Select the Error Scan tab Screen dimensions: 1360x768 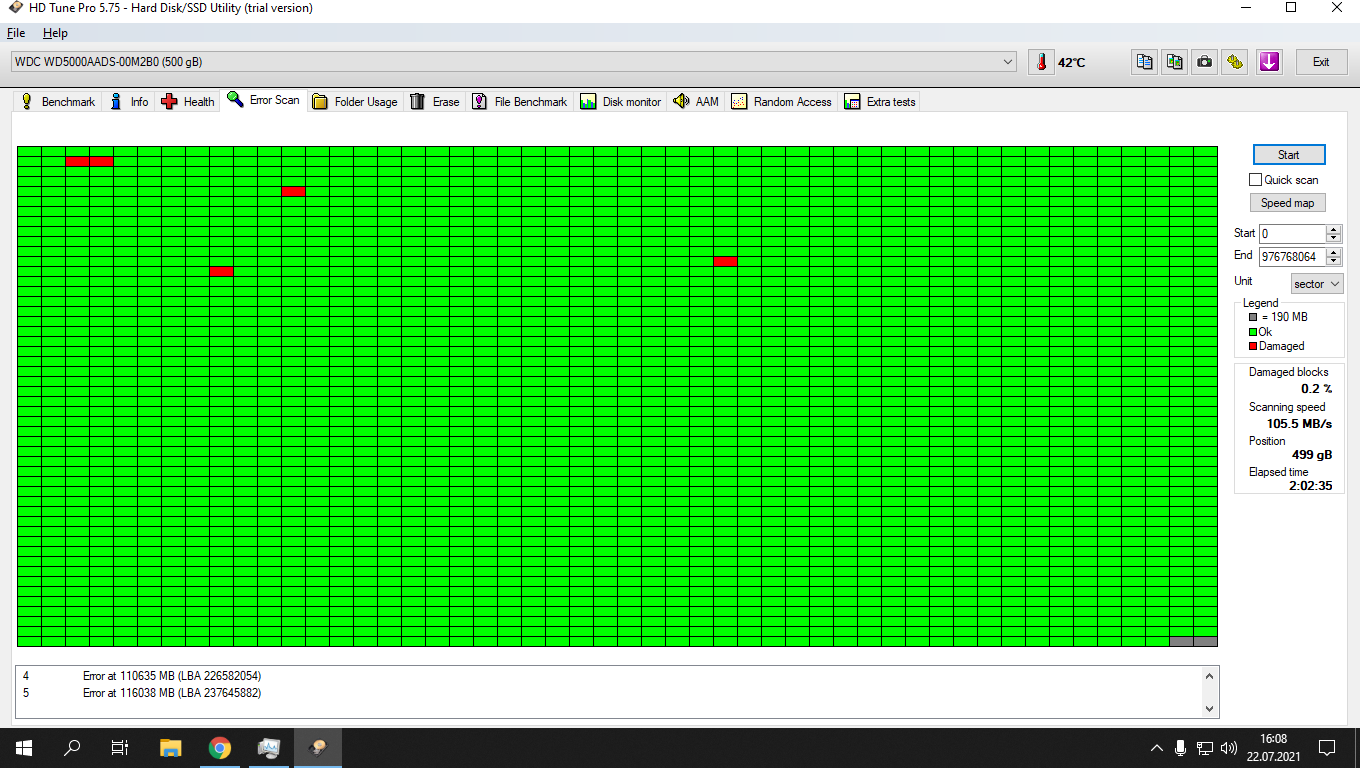coord(264,100)
